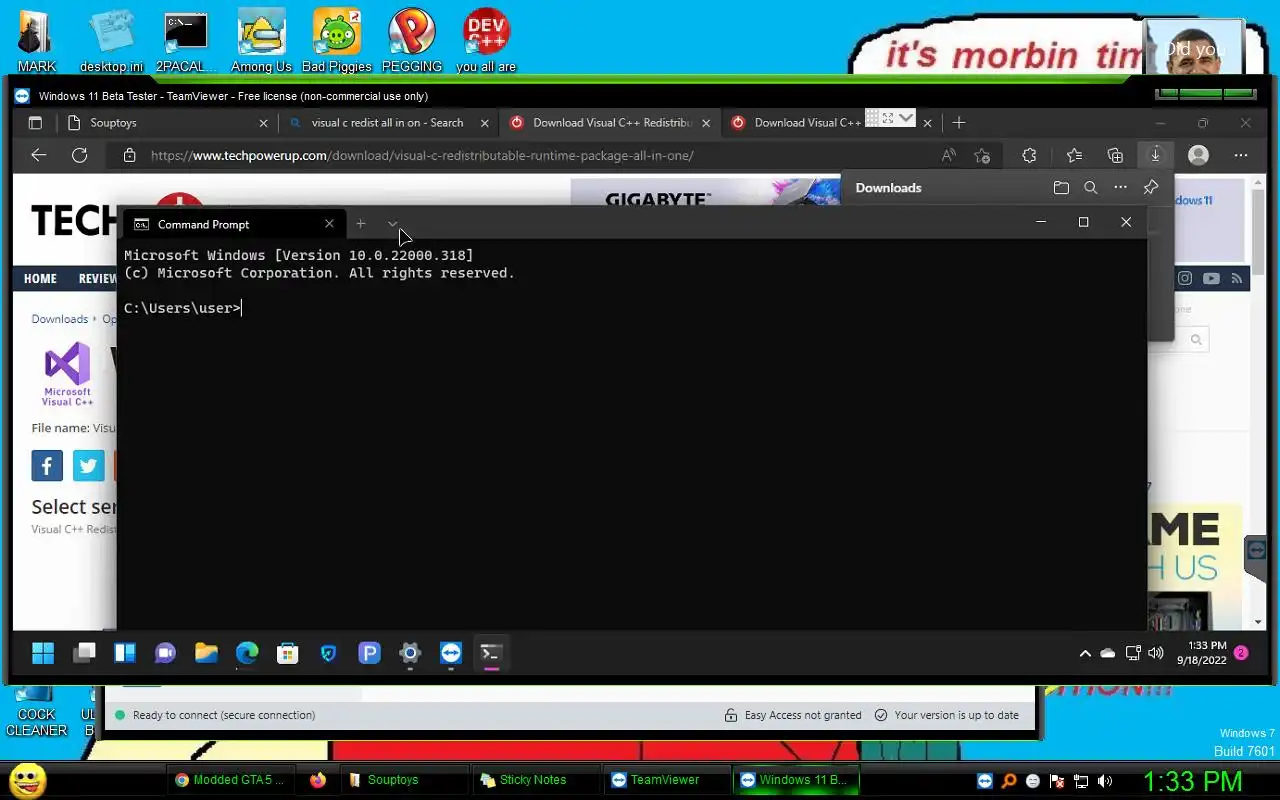Share on Facebook icon on webpage
The height and width of the screenshot is (800, 1280).
(x=47, y=466)
